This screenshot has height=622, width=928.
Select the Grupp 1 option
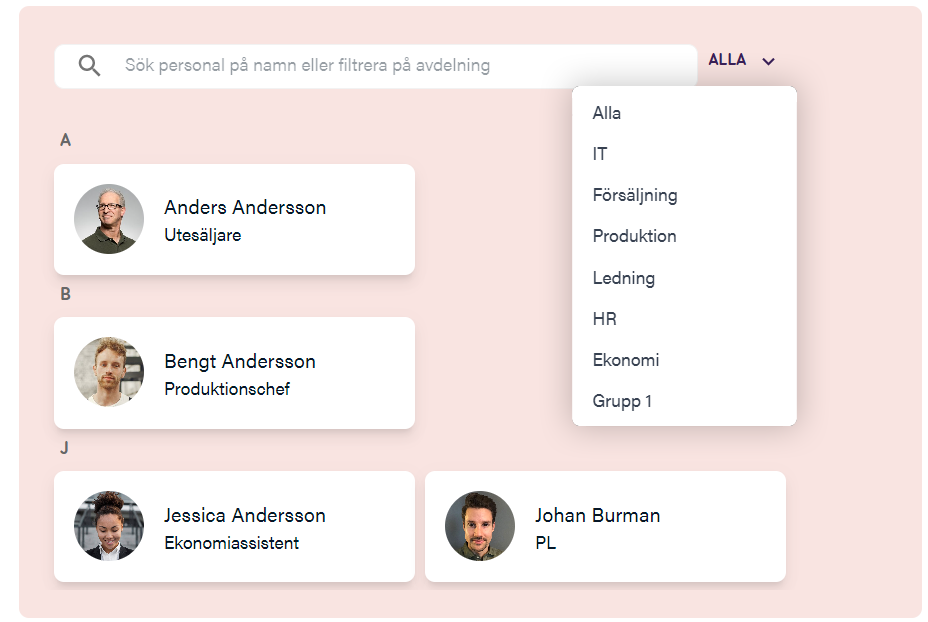[x=622, y=401]
